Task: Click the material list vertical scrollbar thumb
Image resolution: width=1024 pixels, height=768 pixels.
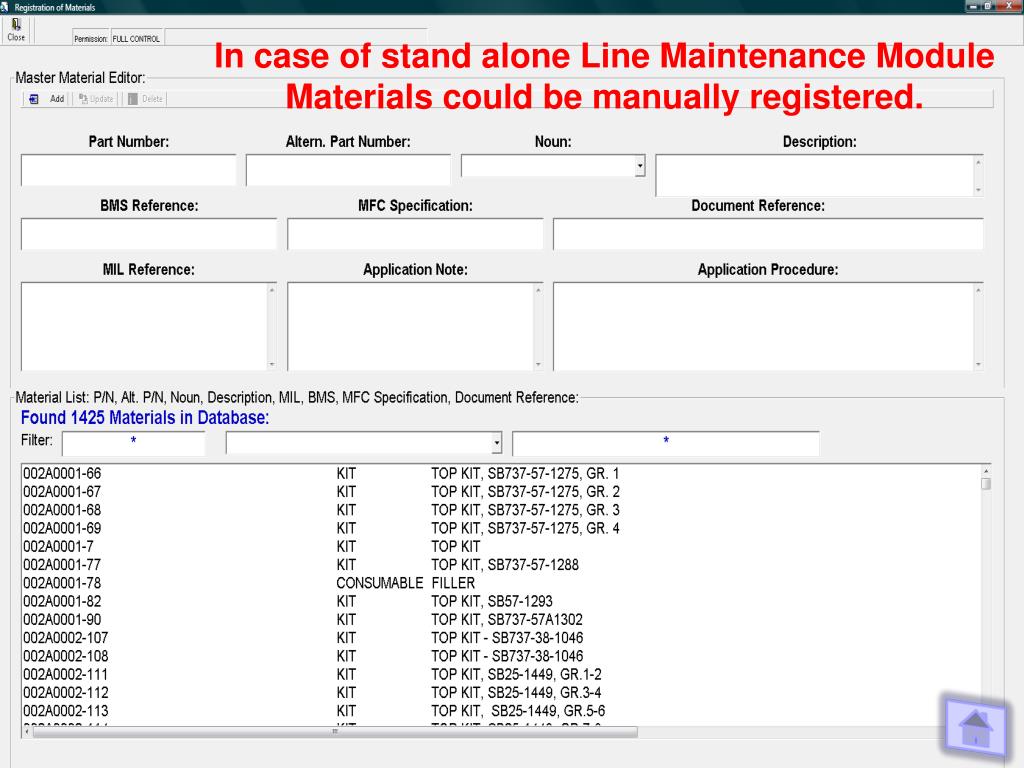Action: pos(986,484)
